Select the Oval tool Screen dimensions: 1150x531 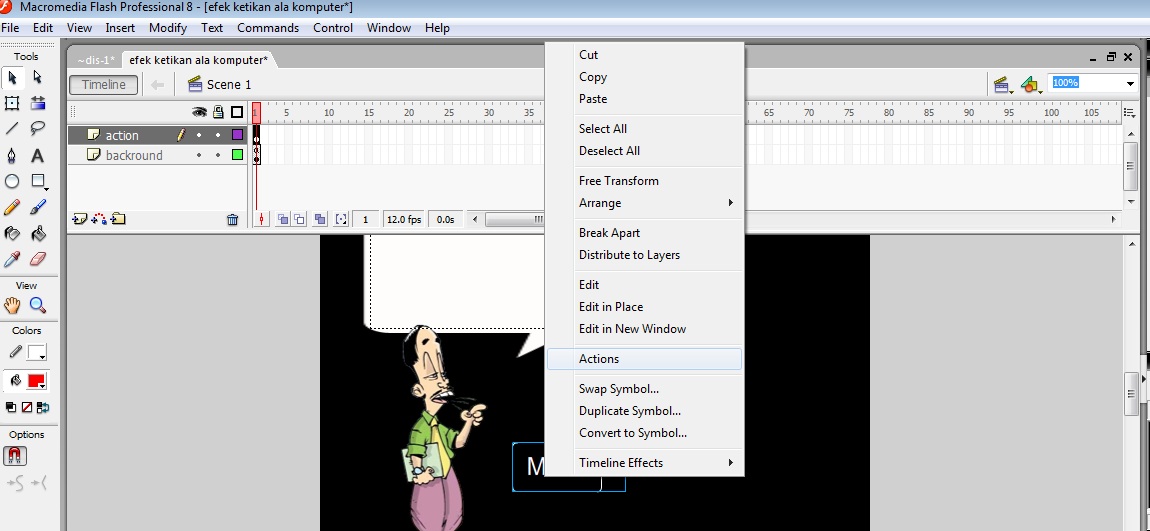point(12,181)
